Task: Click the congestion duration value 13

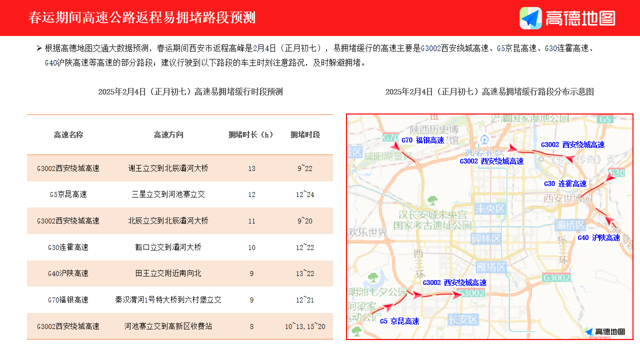Action: pos(251,168)
